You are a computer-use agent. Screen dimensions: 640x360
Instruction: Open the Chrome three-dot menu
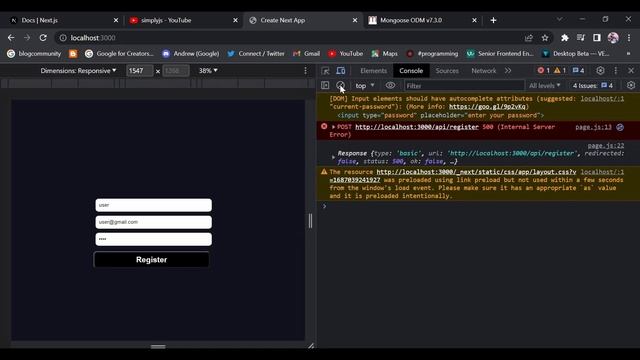629,38
